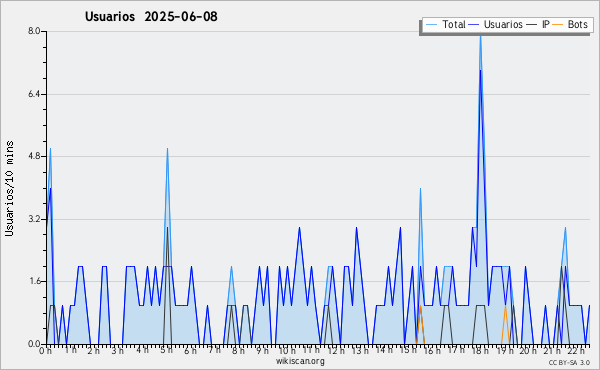Click the 'CC BY-SA 3.0' license text
This screenshot has height=370, width=600.
tap(569, 362)
